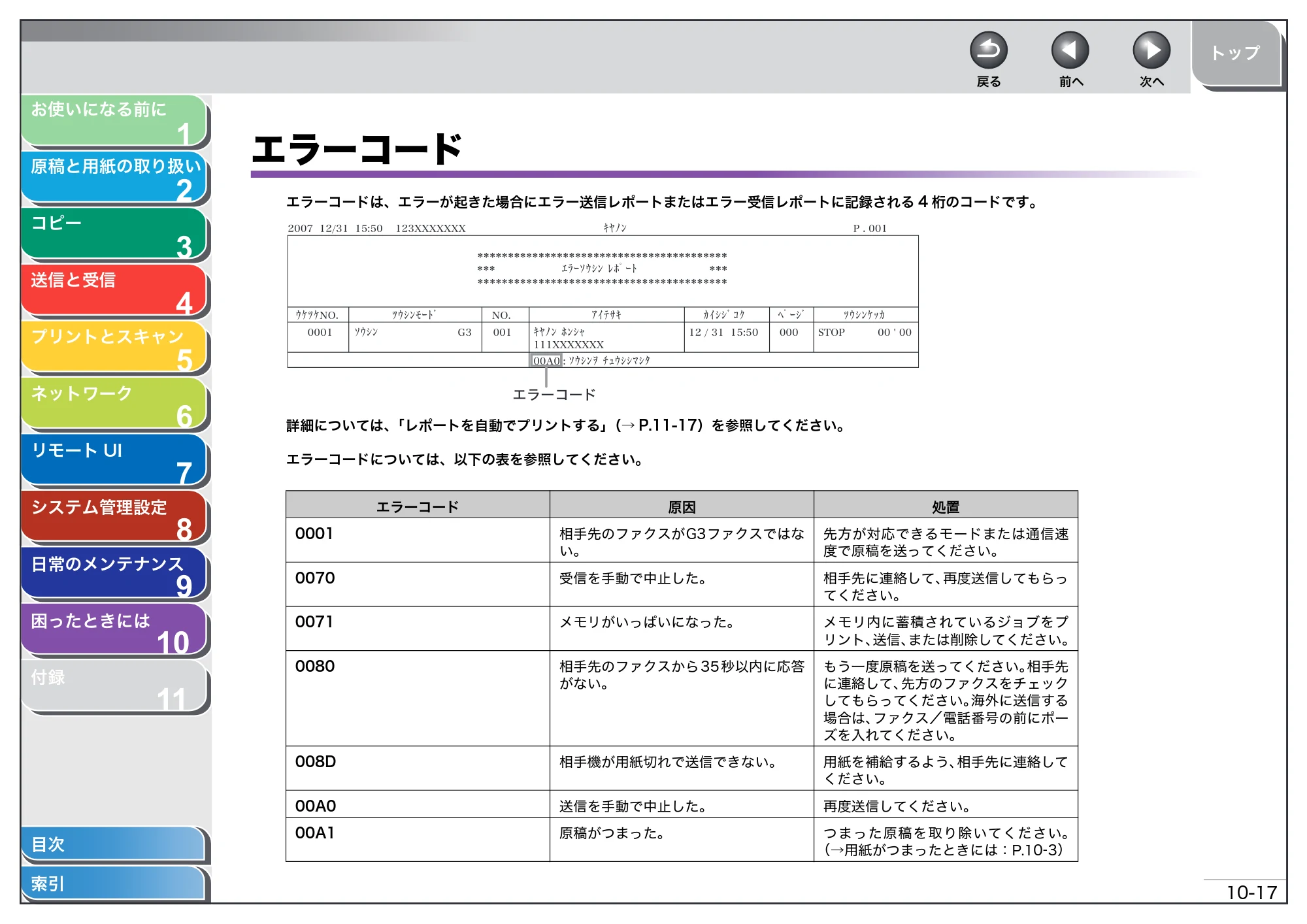Select chapter 10 困ったときには
1307x924 pixels.
[114, 631]
